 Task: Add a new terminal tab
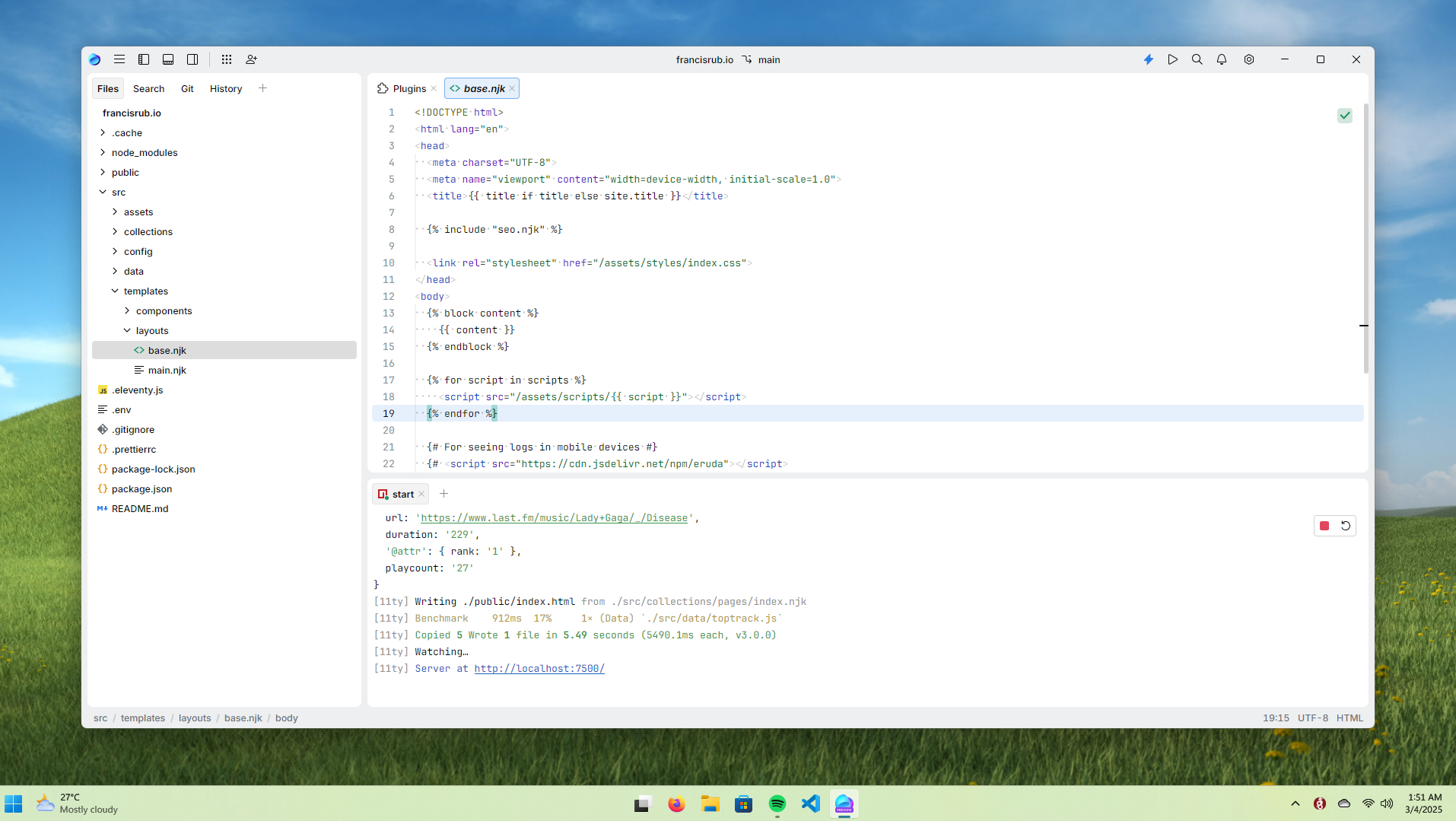click(443, 494)
